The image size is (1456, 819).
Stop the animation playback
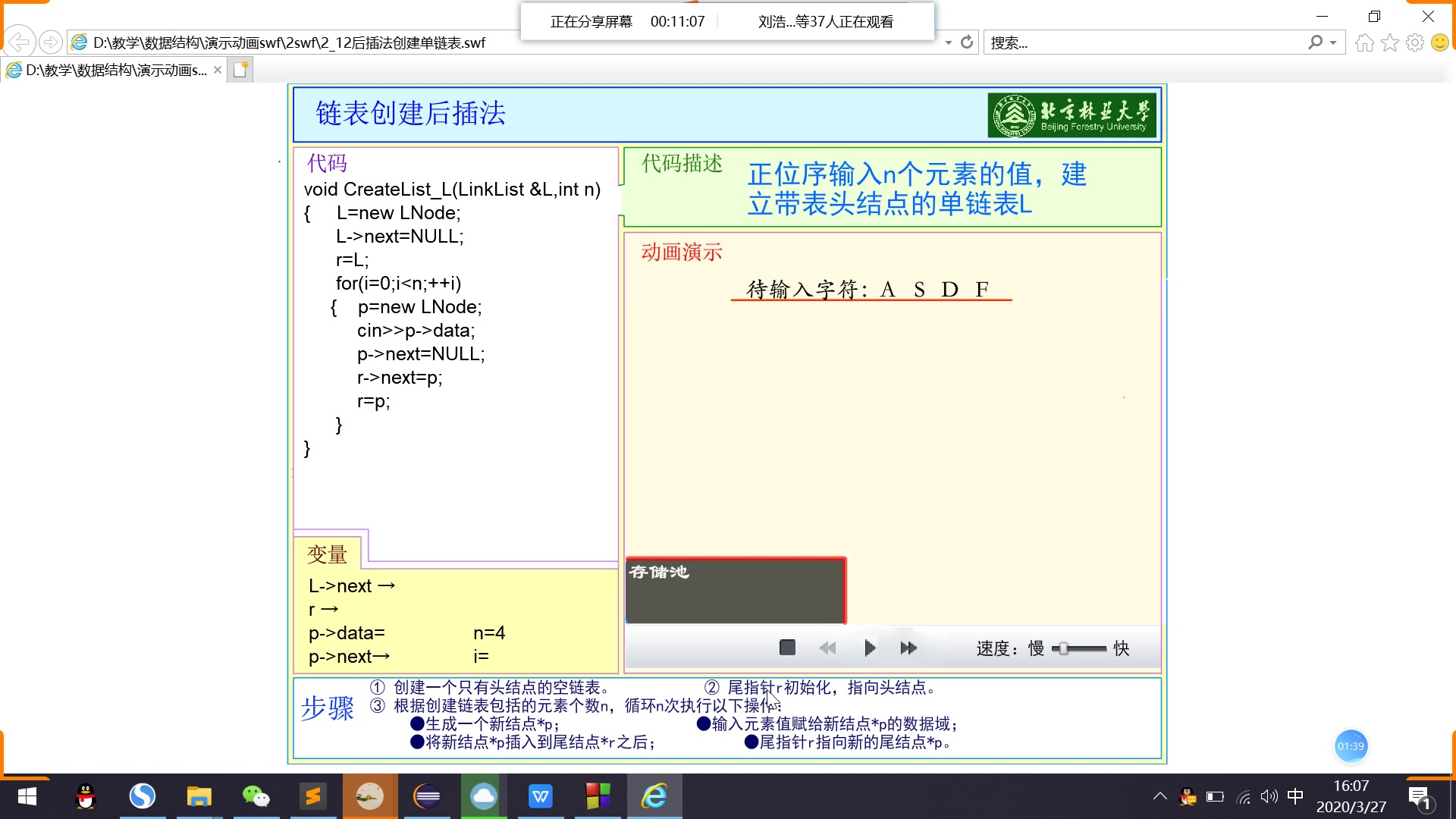coord(787,648)
